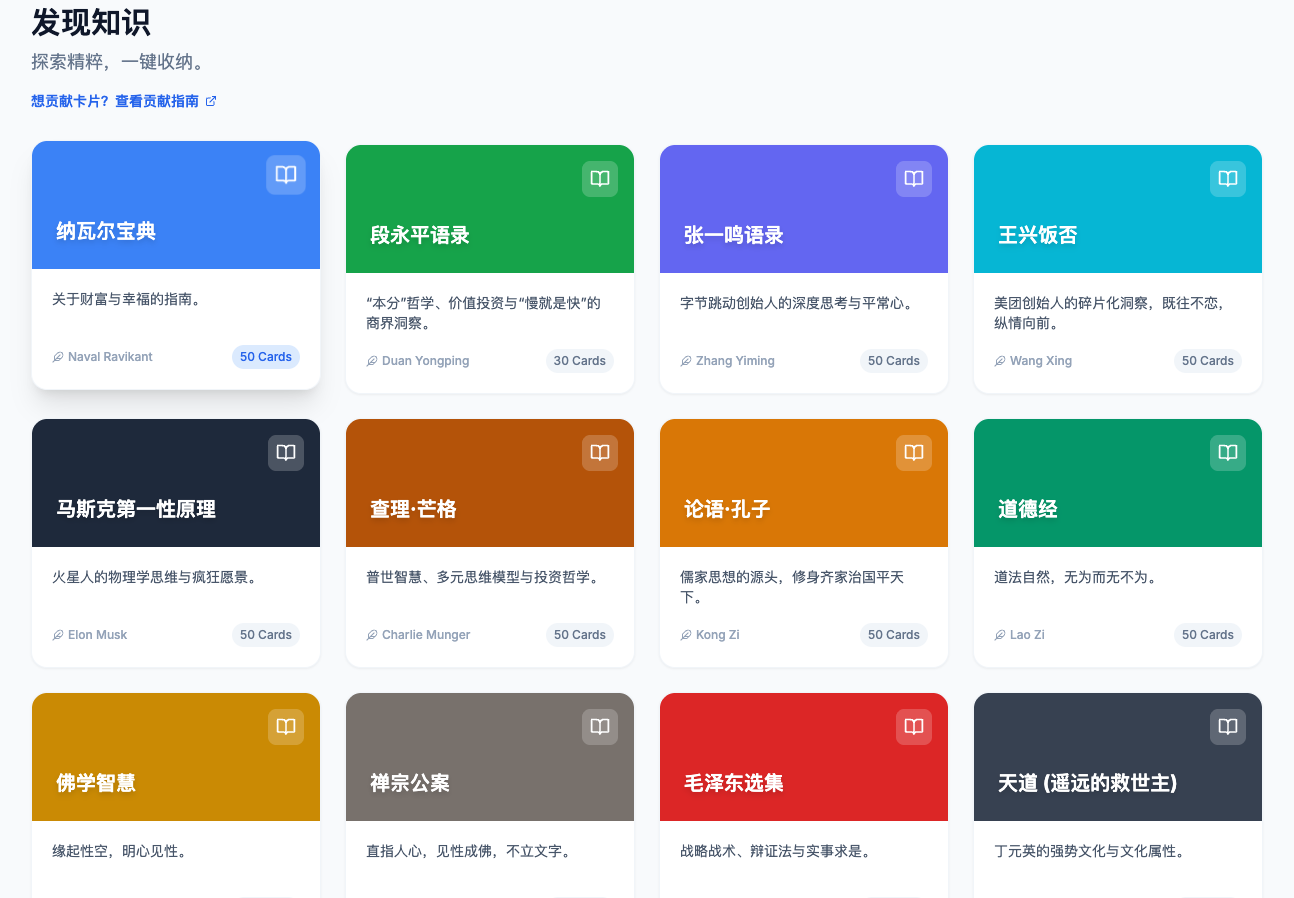Open the 纳瓦尔宝典 card title
The image size is (1294, 898).
[106, 231]
